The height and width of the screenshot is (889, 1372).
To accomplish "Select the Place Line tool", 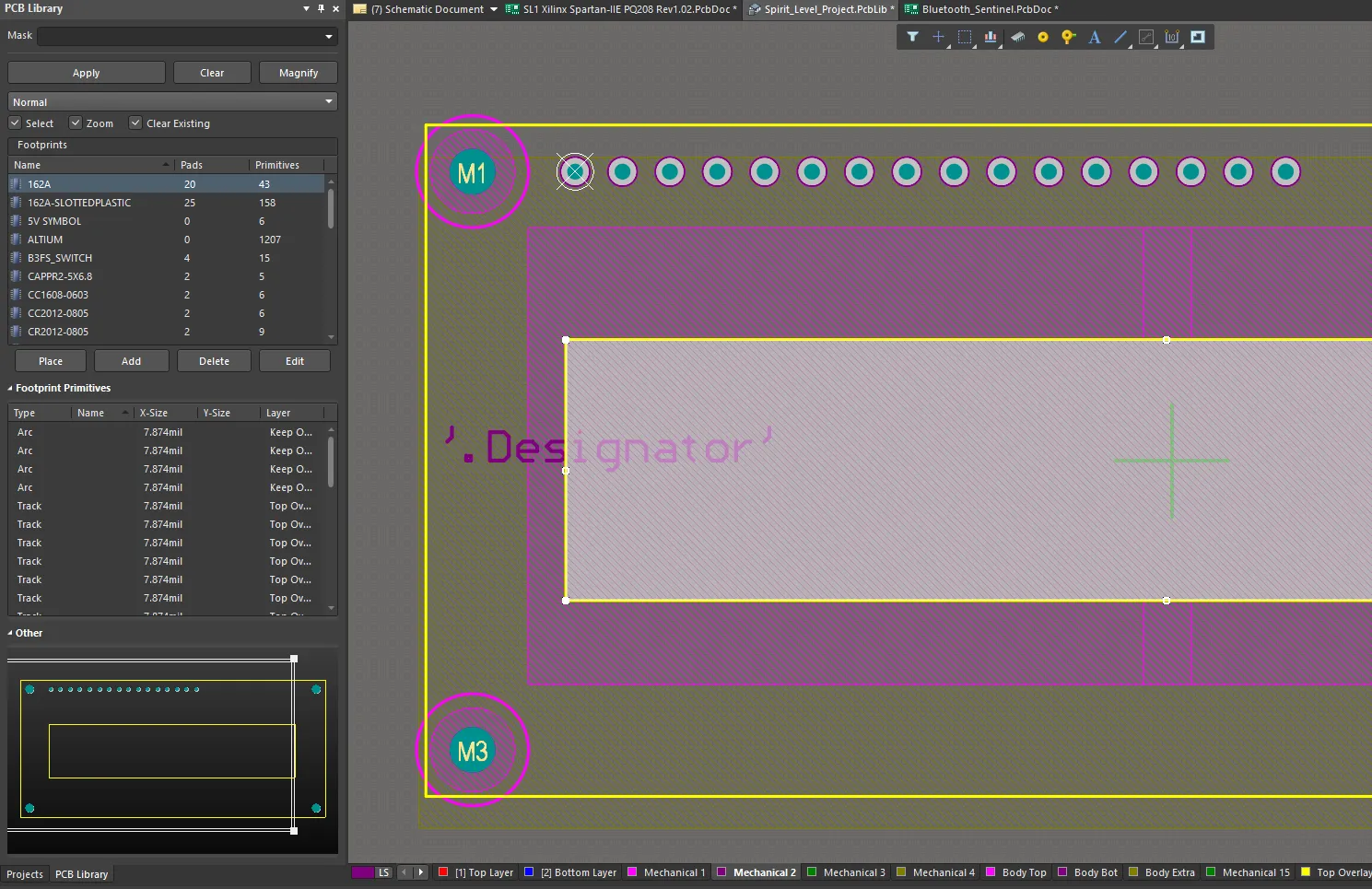I will [x=1120, y=37].
